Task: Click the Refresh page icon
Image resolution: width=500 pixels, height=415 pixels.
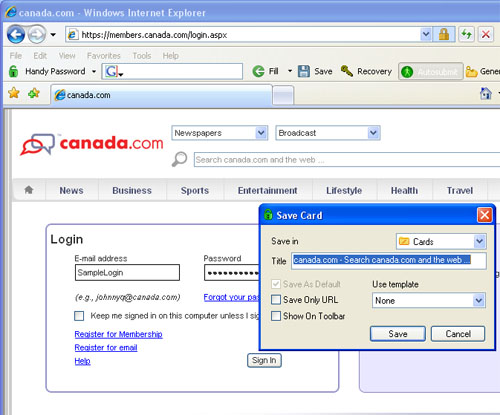Action: point(466,34)
